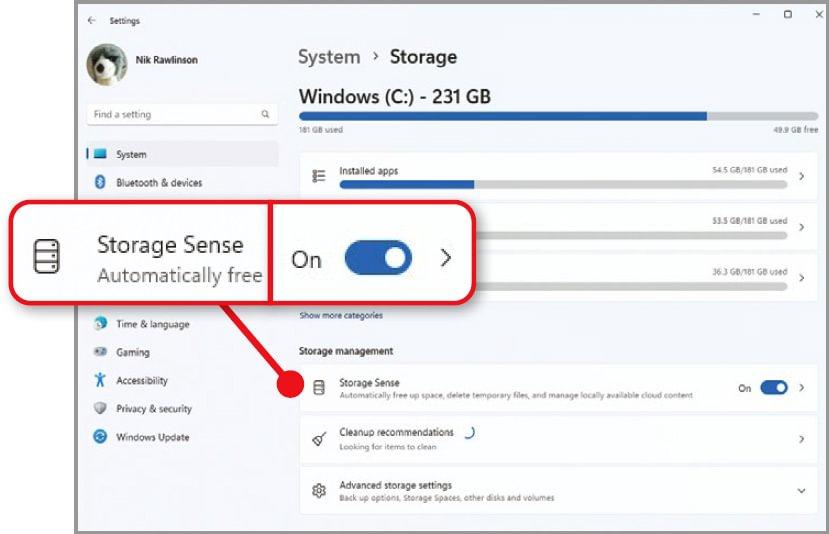This screenshot has width=829, height=534.
Task: Click Show more categories link
Action: [341, 315]
